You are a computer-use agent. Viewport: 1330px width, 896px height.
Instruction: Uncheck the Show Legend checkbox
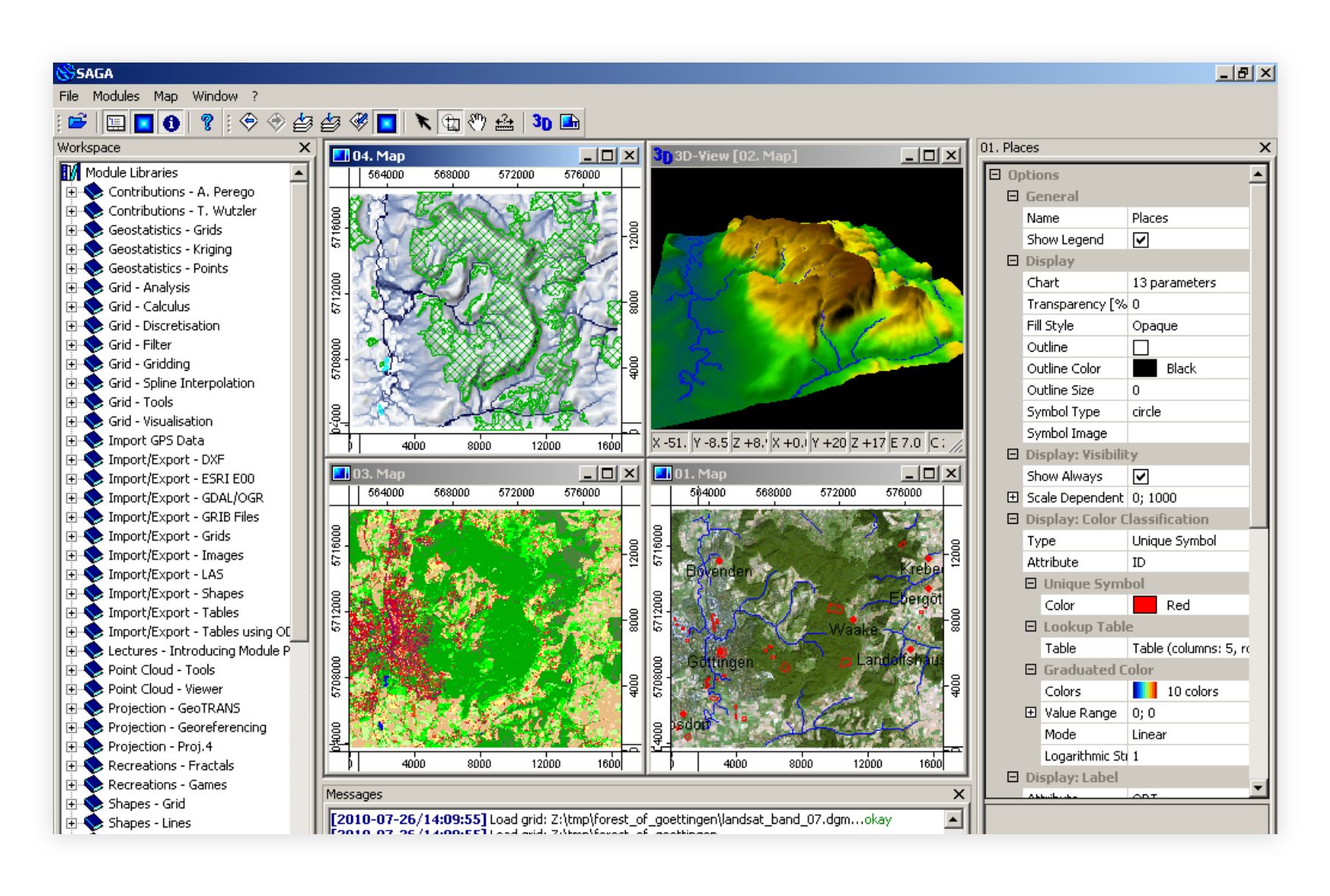click(x=1139, y=239)
